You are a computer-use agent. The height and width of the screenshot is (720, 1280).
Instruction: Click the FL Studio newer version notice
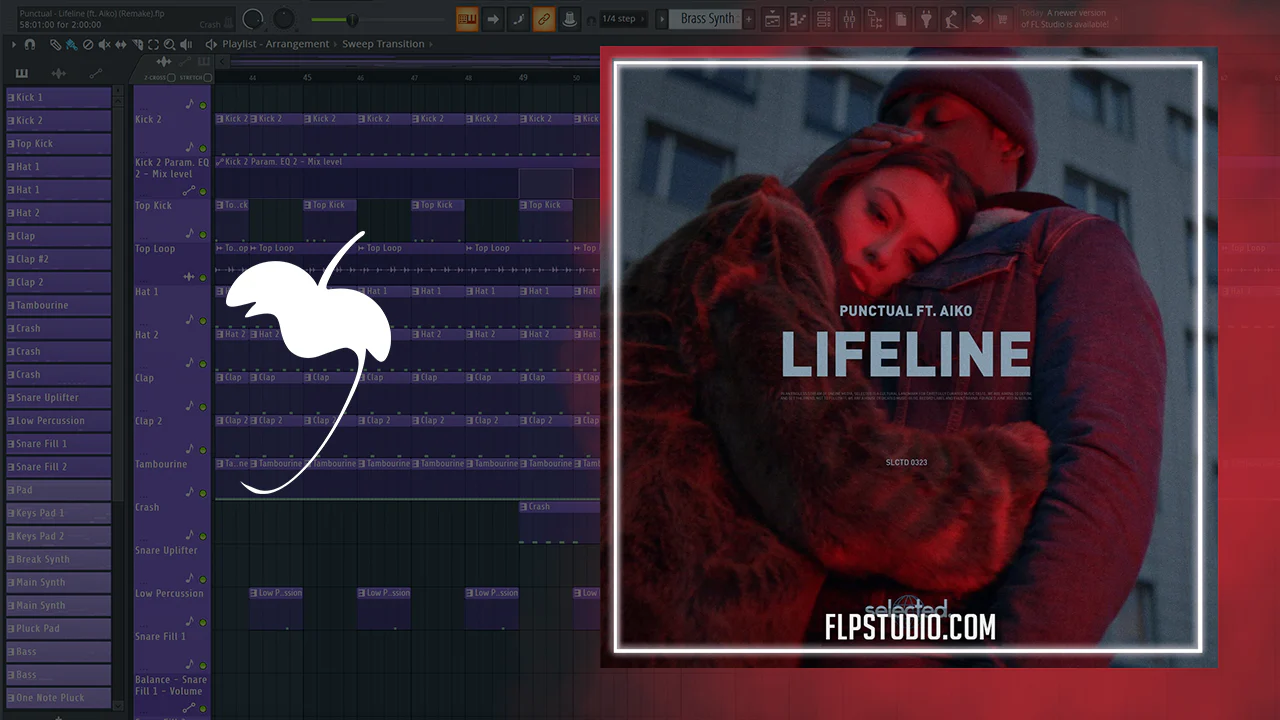(1070, 18)
